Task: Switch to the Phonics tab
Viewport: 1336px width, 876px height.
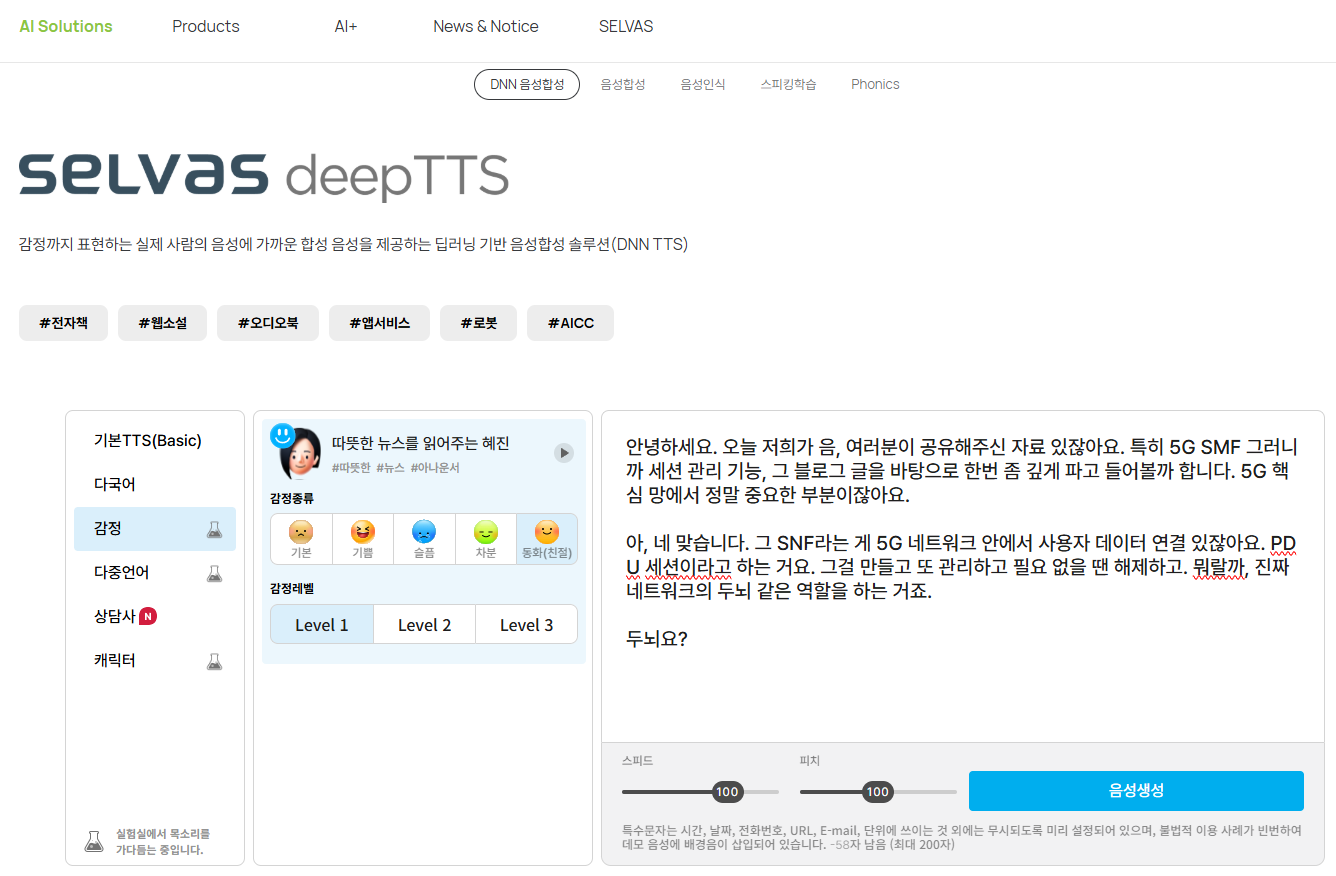Action: click(x=875, y=85)
